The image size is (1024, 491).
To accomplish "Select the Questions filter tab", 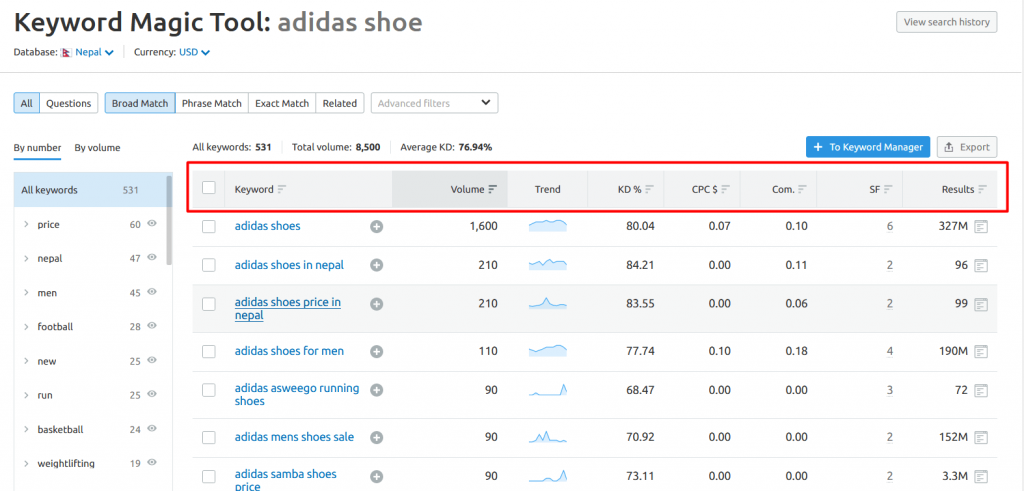I will coord(69,103).
